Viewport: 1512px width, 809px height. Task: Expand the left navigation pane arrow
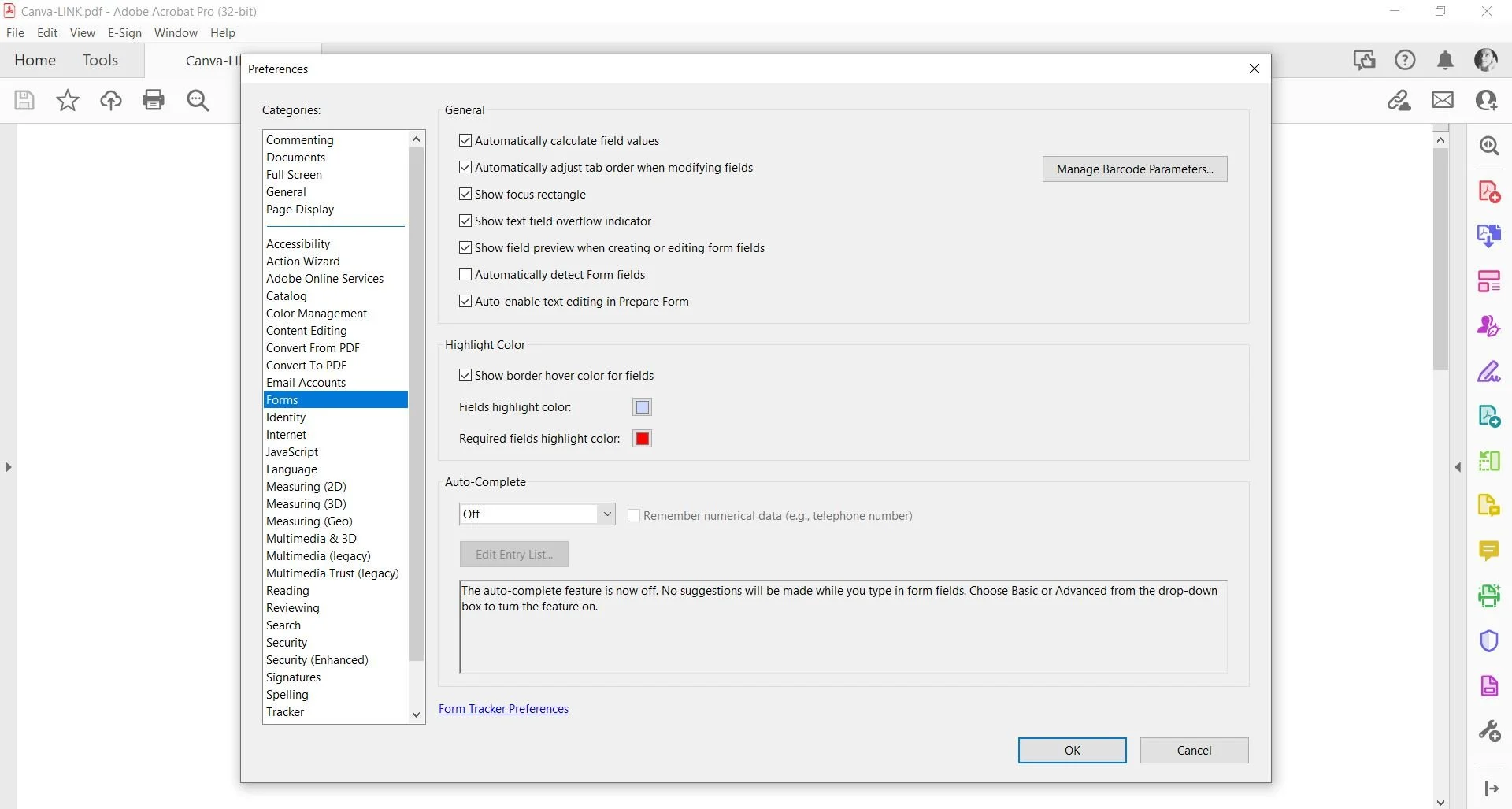click(8, 467)
